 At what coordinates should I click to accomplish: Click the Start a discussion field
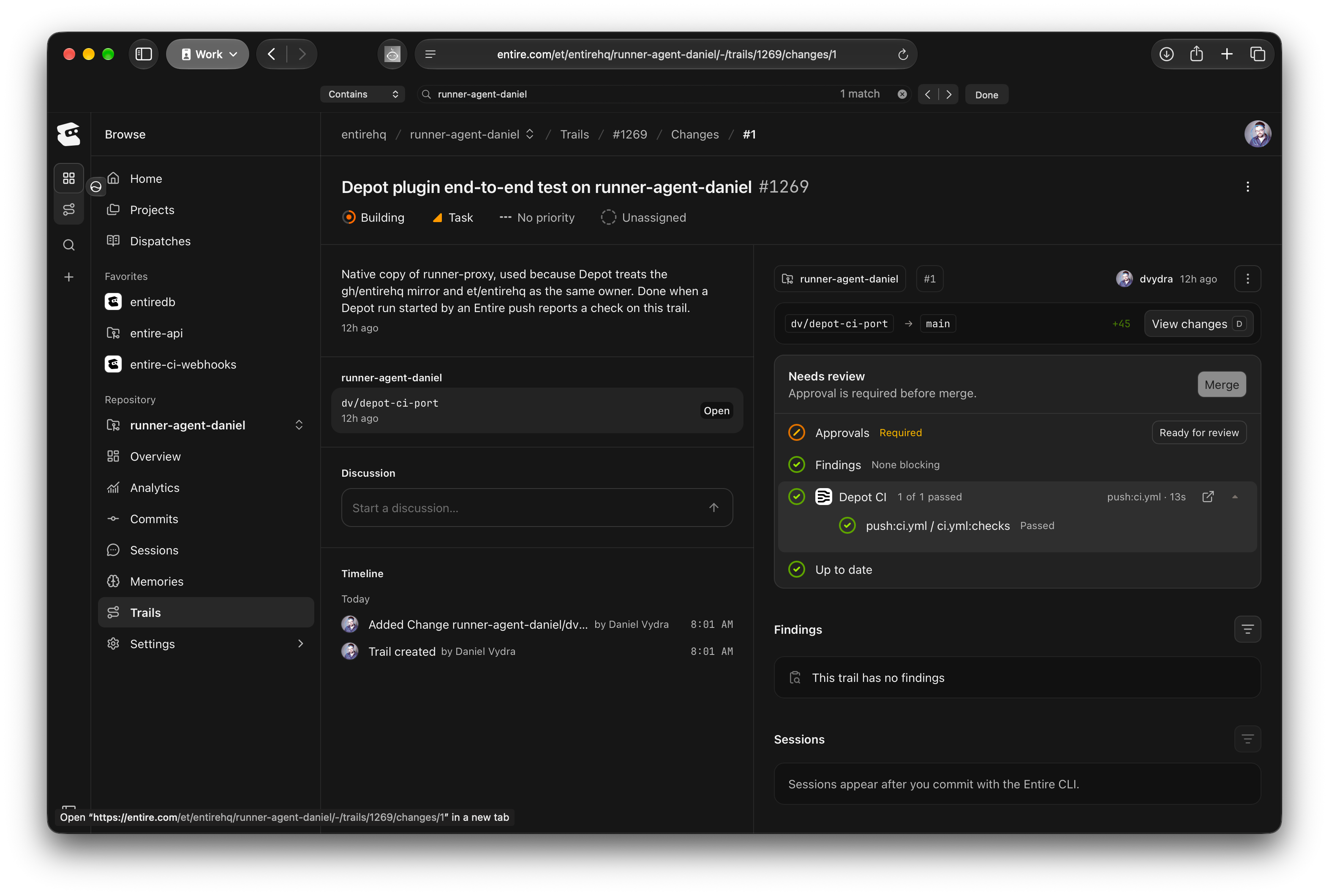pyautogui.click(x=537, y=508)
